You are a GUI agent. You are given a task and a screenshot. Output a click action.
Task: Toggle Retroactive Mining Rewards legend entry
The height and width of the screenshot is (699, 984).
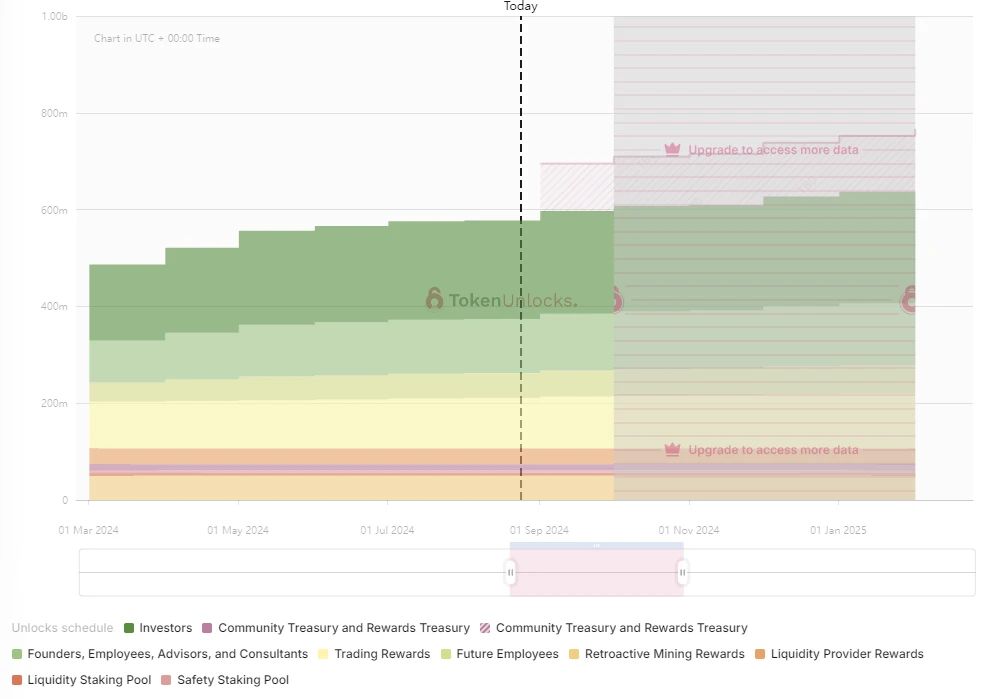pos(664,654)
